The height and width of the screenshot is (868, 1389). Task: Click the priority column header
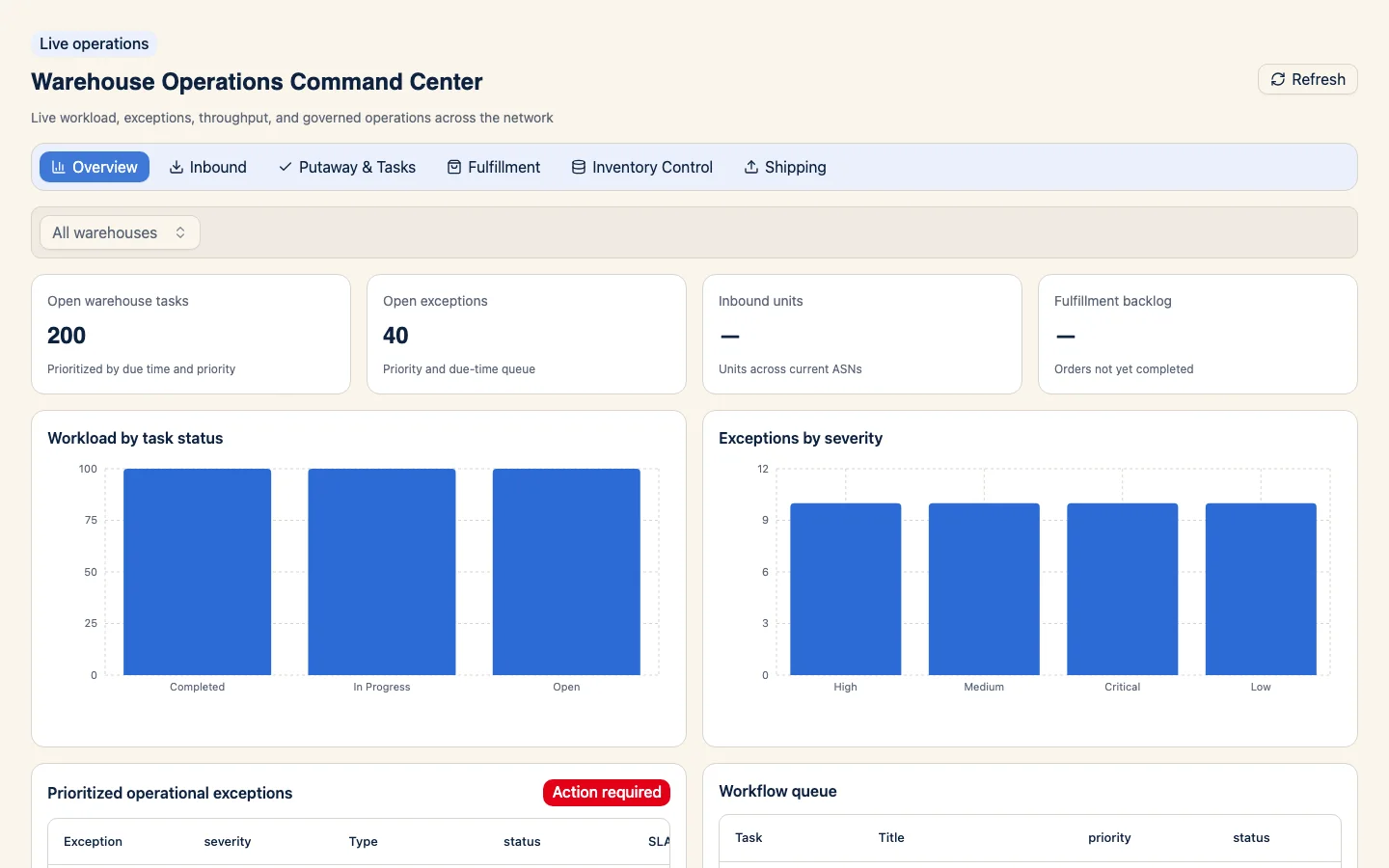pyautogui.click(x=1109, y=838)
